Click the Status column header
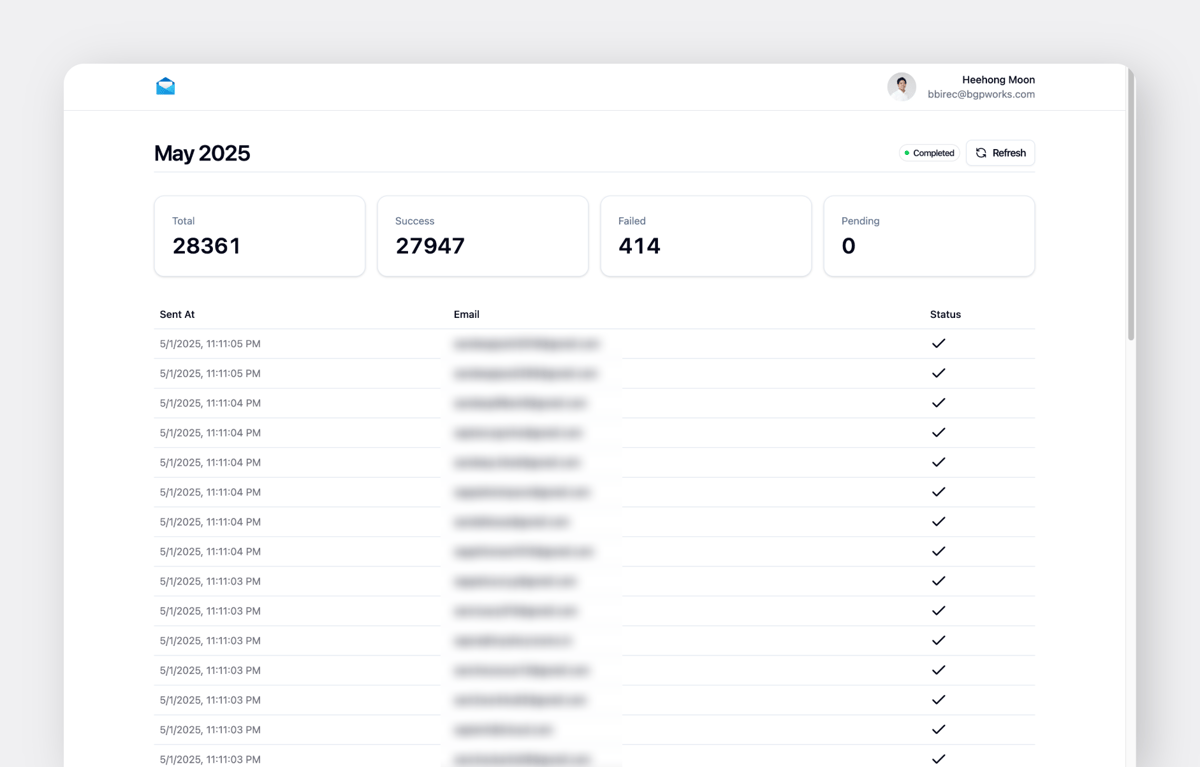Viewport: 1200px width, 767px height. coord(945,314)
